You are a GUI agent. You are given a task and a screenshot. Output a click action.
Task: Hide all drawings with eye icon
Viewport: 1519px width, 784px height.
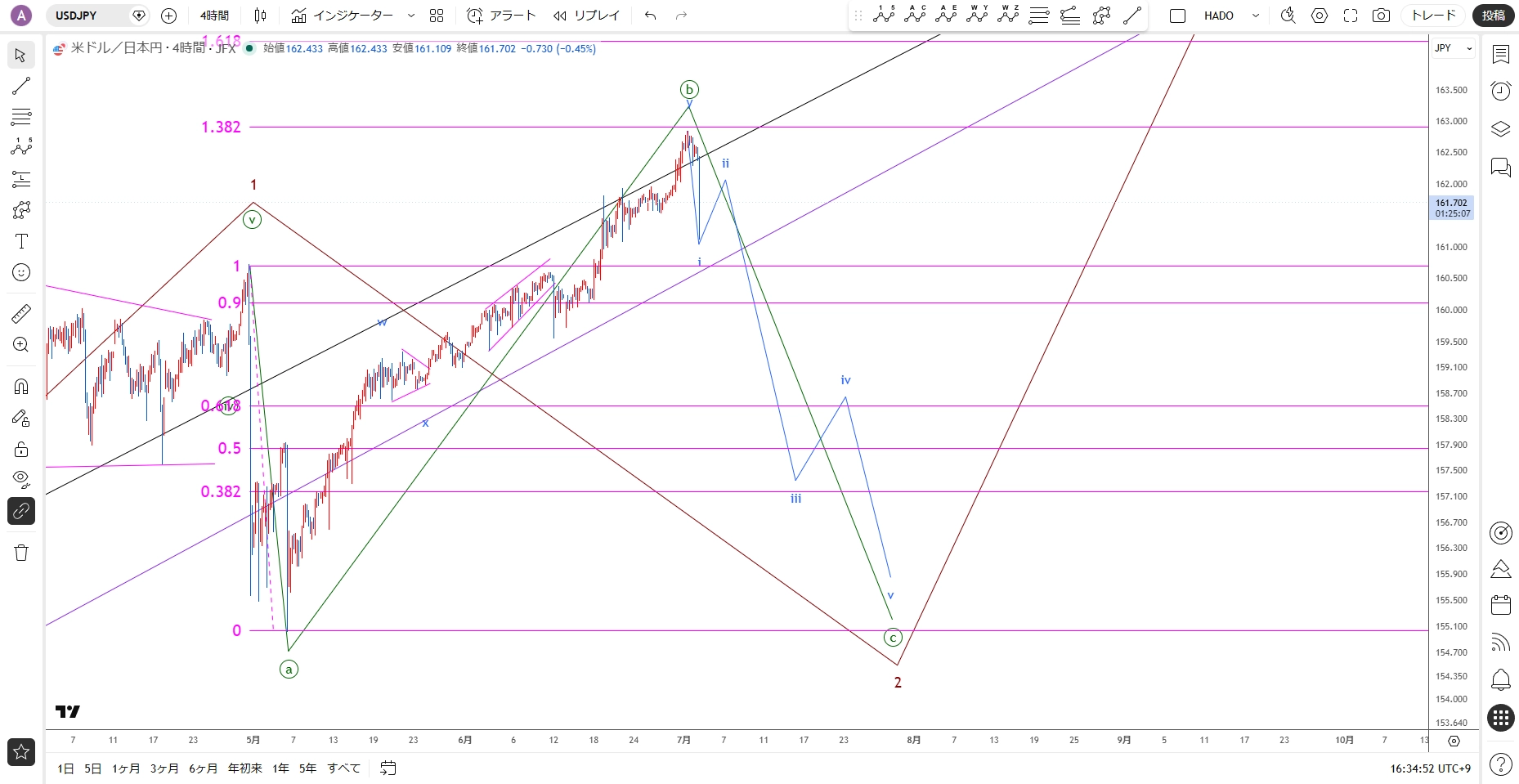(21, 479)
